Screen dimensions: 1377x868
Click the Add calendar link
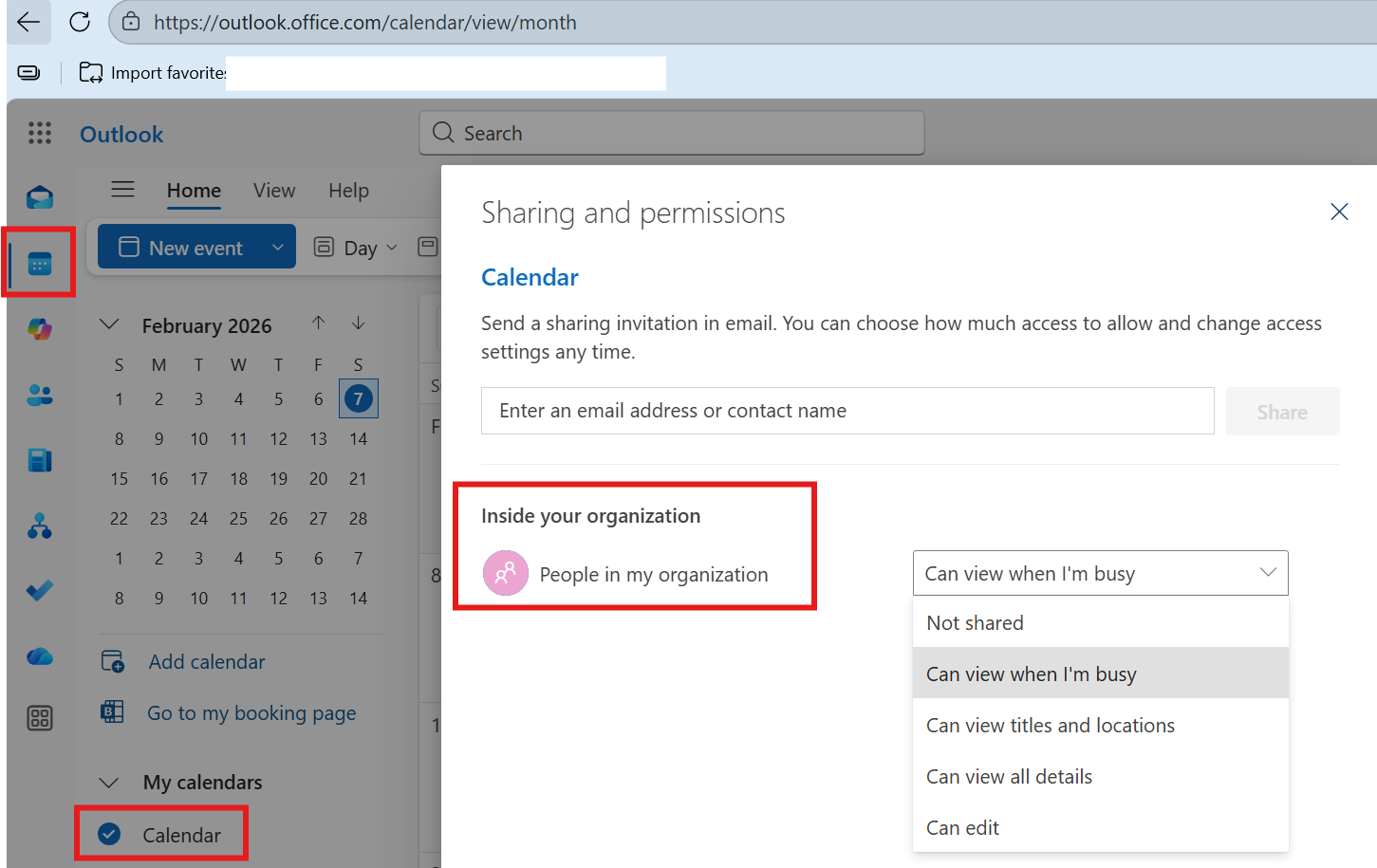coord(207,662)
